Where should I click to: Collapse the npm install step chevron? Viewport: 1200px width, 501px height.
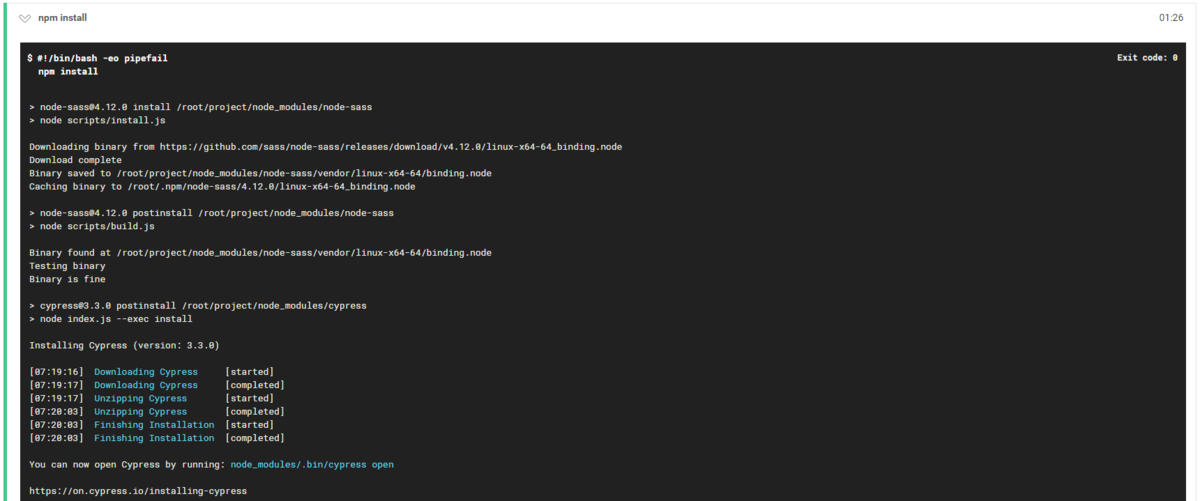[25, 18]
